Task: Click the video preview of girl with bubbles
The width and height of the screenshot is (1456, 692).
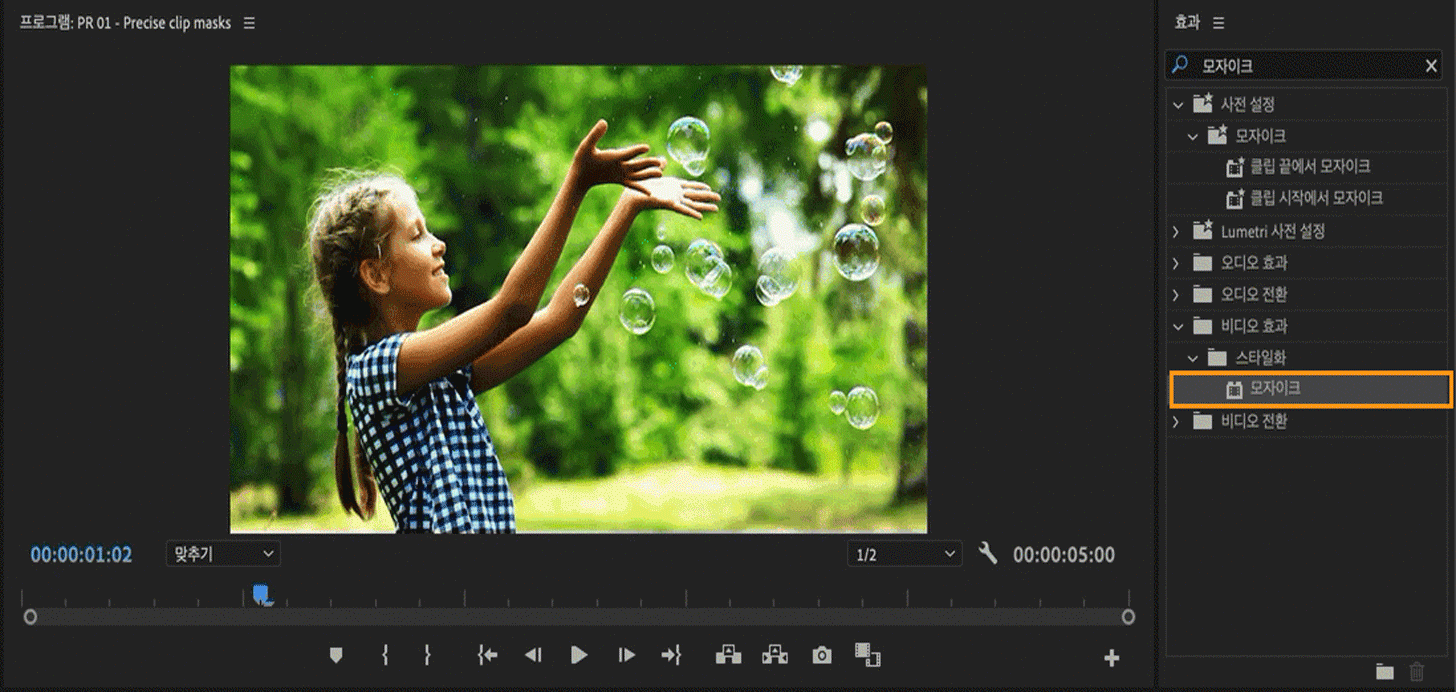Action: (x=578, y=299)
